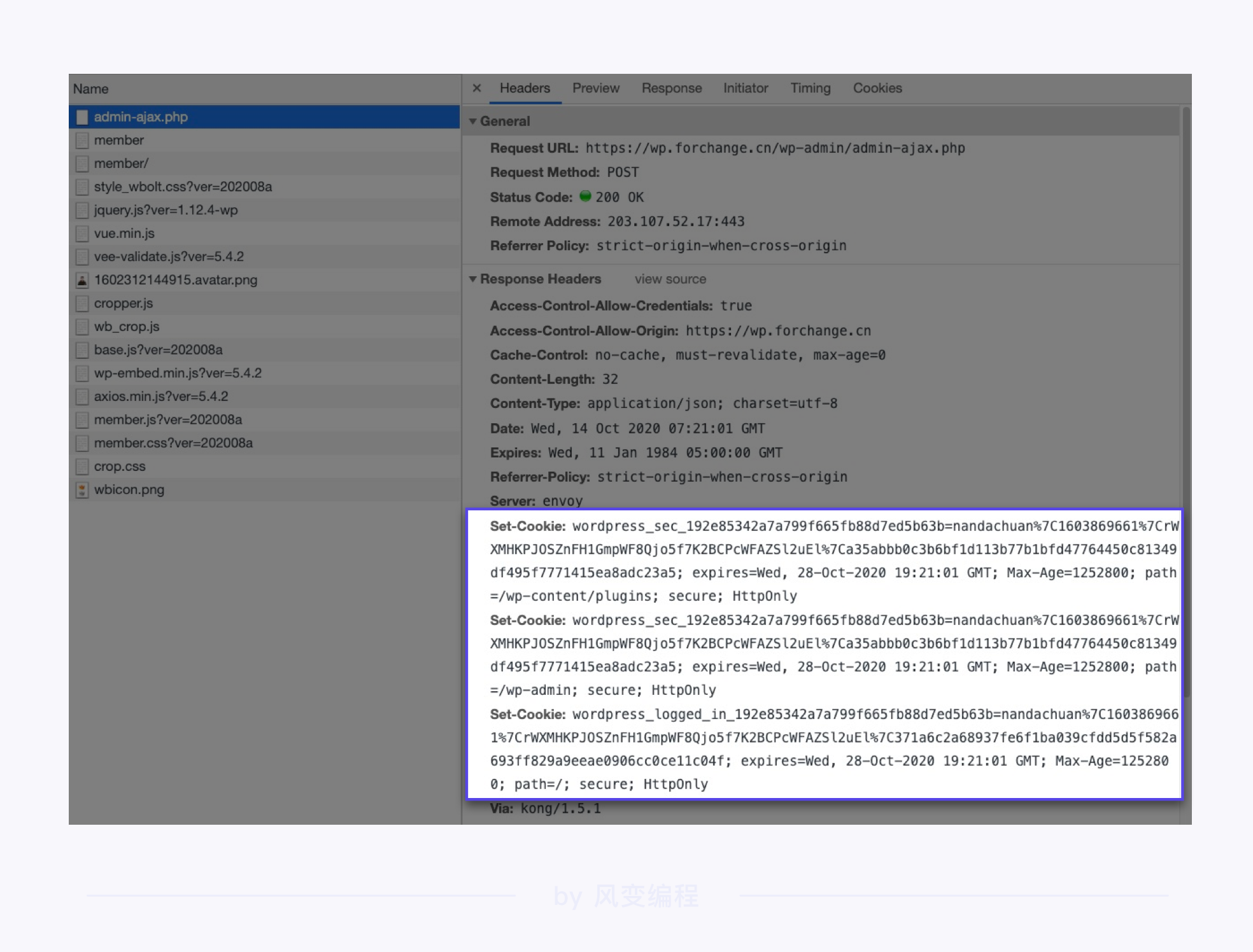Click the Name column header
This screenshot has width=1253, height=952.
point(90,89)
